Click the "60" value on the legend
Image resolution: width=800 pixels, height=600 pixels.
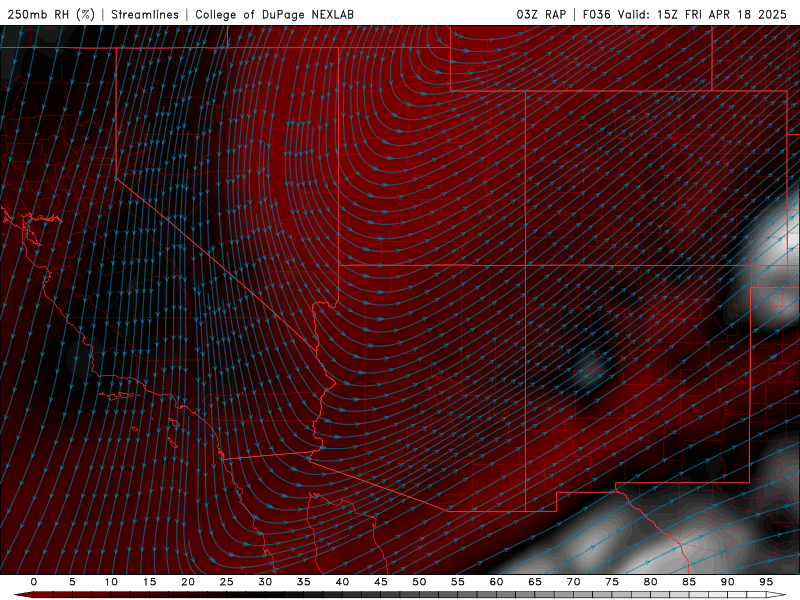tap(496, 582)
